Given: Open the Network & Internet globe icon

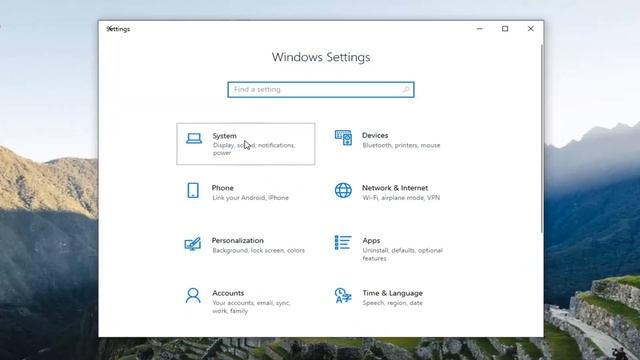Looking at the screenshot, I should pyautogui.click(x=343, y=190).
